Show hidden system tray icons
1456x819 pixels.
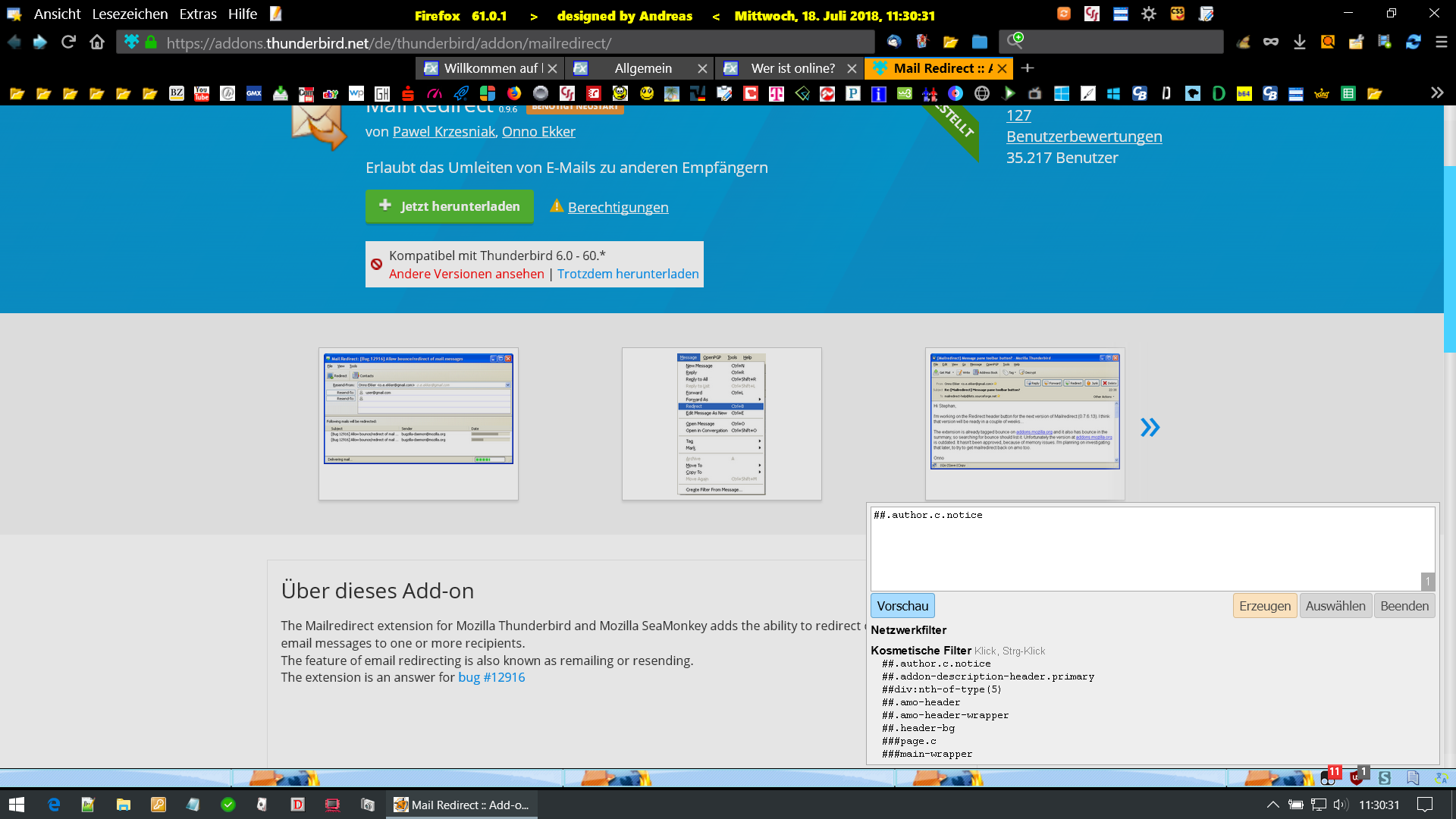tap(1272, 805)
